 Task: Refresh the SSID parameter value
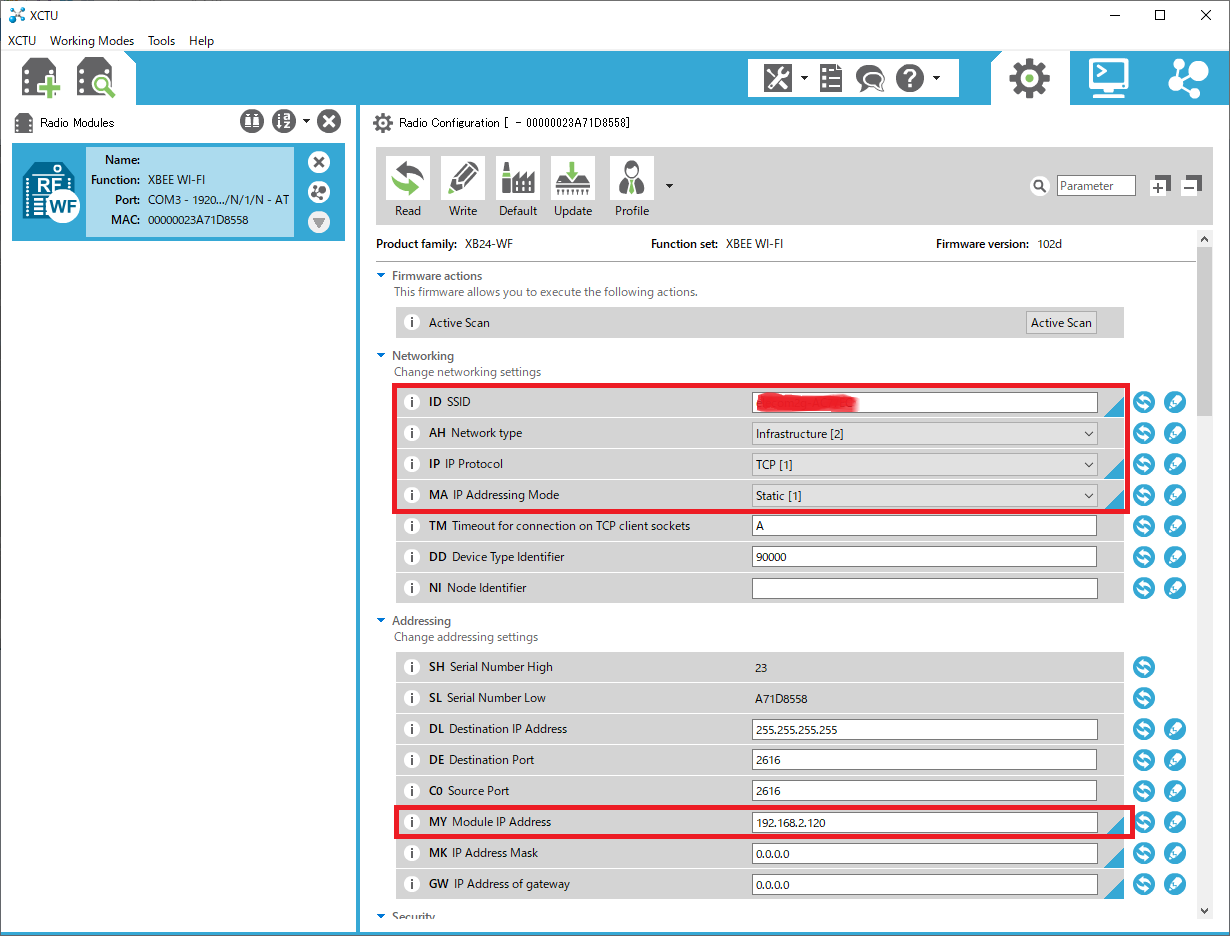[1144, 403]
